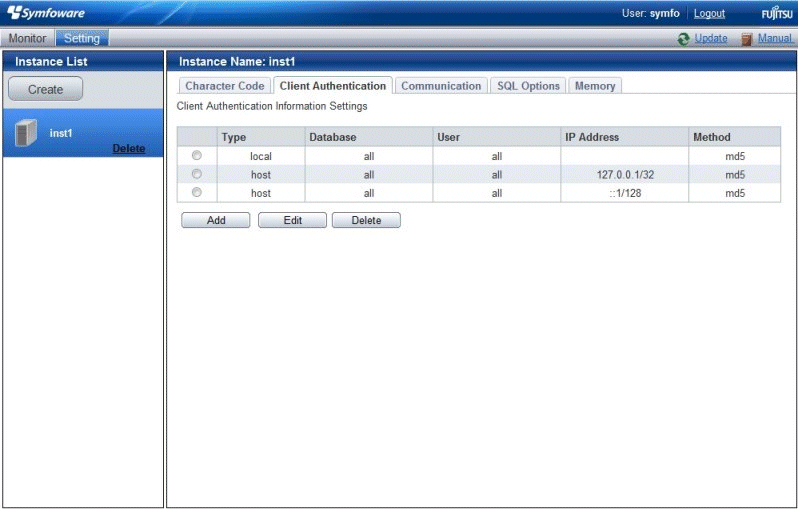
Task: Click the Edit button
Action: 293,220
